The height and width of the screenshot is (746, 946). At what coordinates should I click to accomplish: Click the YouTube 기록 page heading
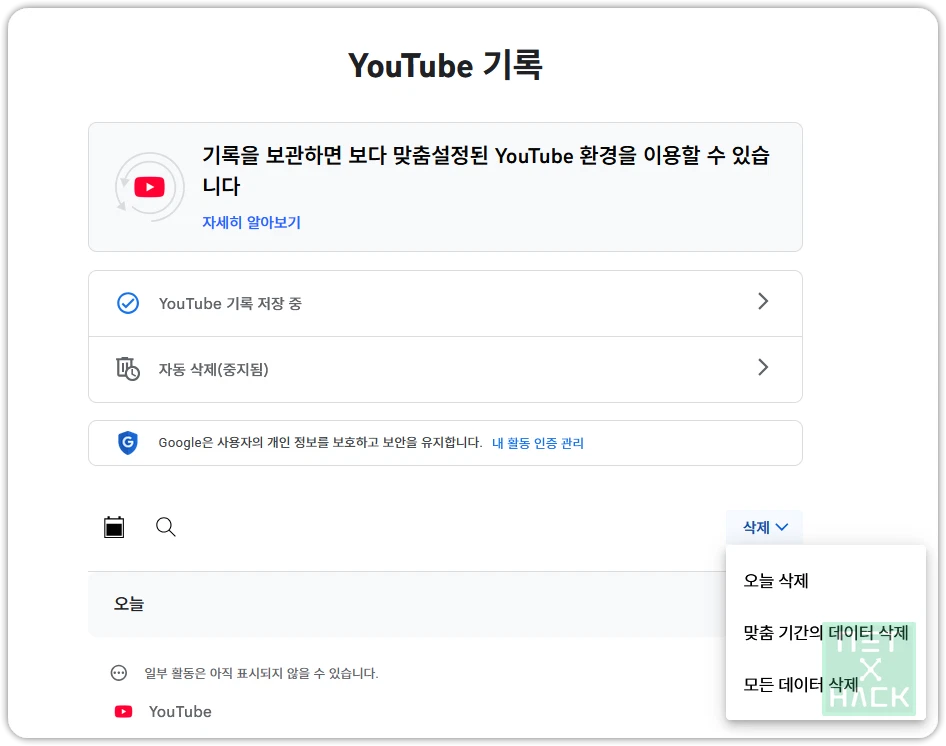[445, 65]
